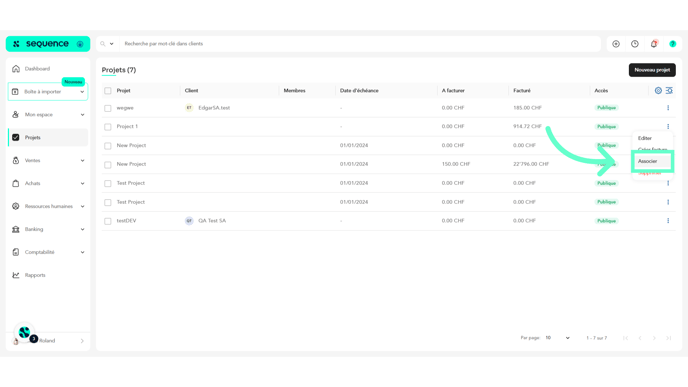Viewport: 688px width, 387px height.
Task: Click the Ventes money bag icon
Action: click(x=16, y=161)
